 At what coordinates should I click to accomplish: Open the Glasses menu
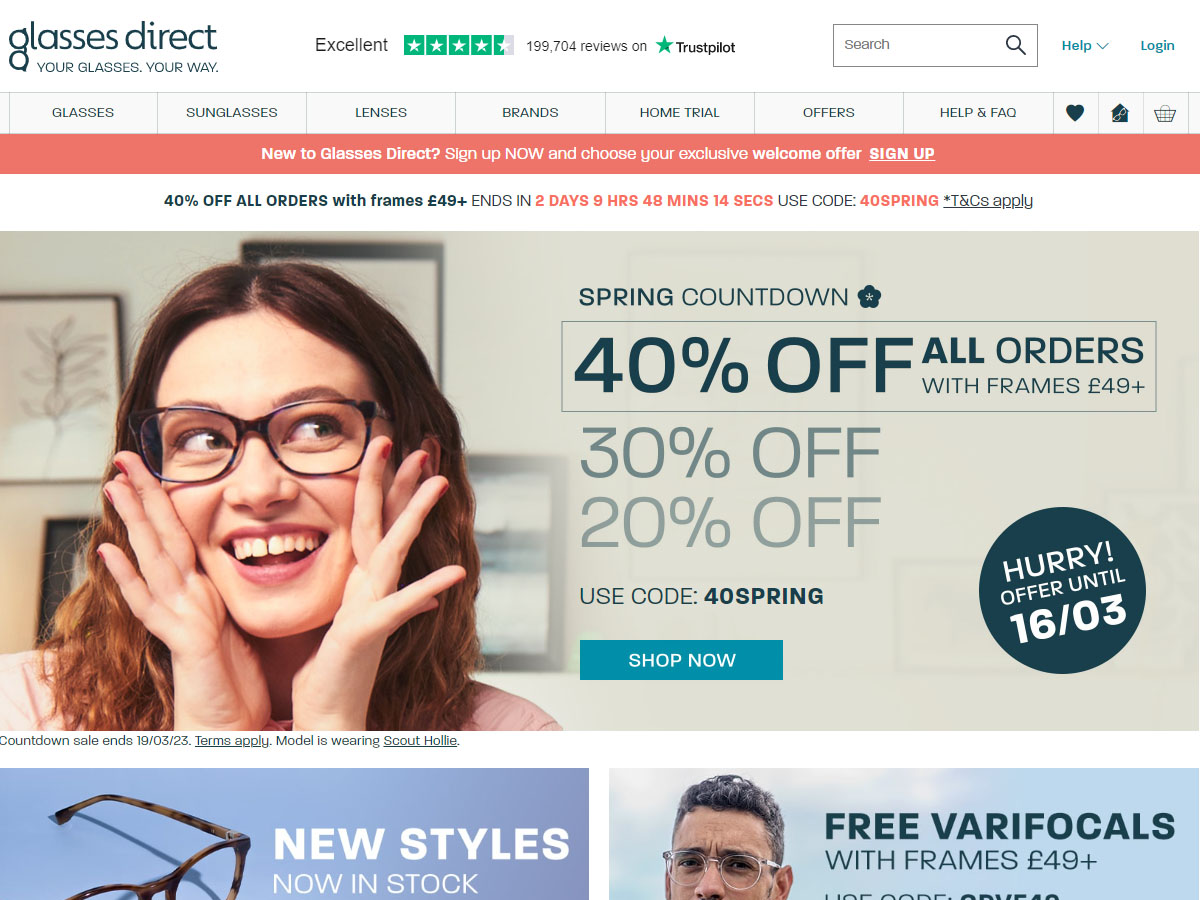coord(83,113)
